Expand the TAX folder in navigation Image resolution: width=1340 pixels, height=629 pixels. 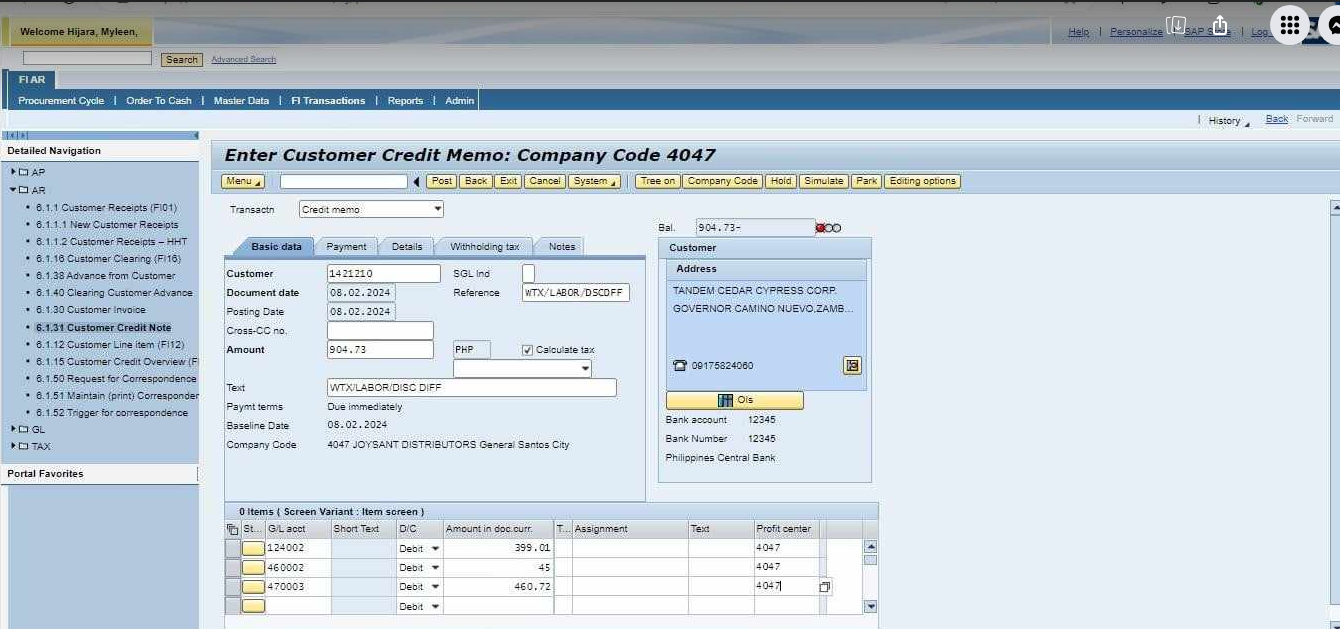click(14, 446)
